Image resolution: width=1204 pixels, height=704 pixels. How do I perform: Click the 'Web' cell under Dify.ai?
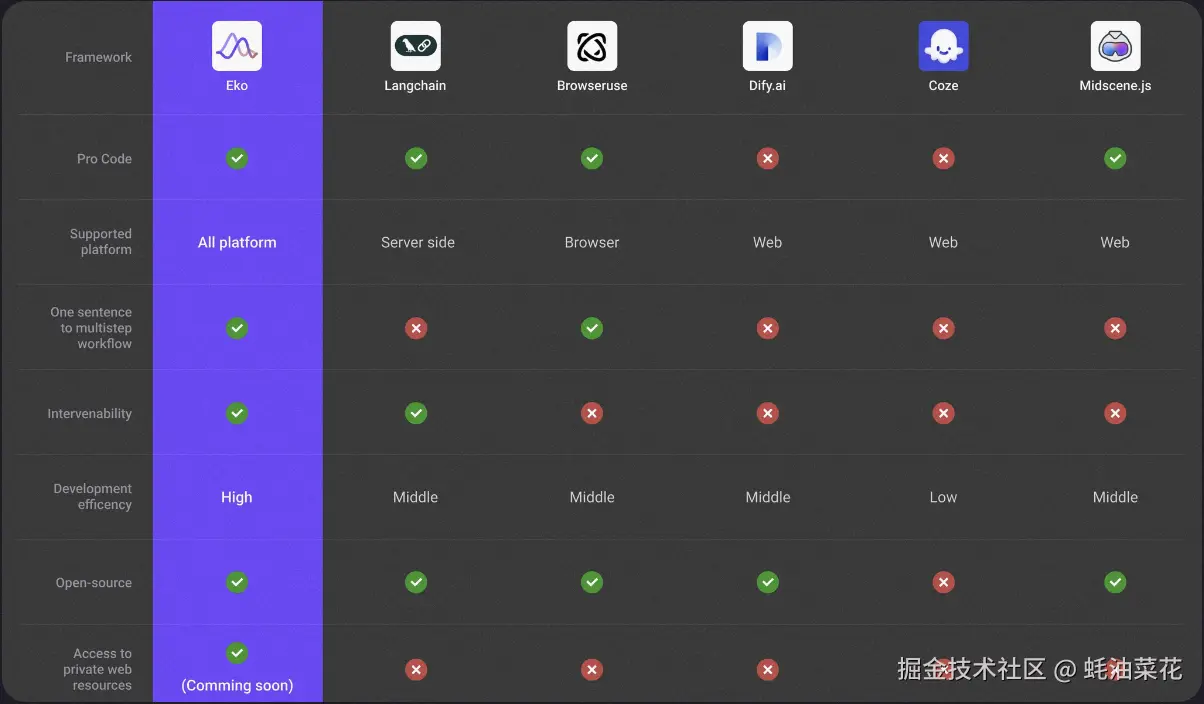768,242
